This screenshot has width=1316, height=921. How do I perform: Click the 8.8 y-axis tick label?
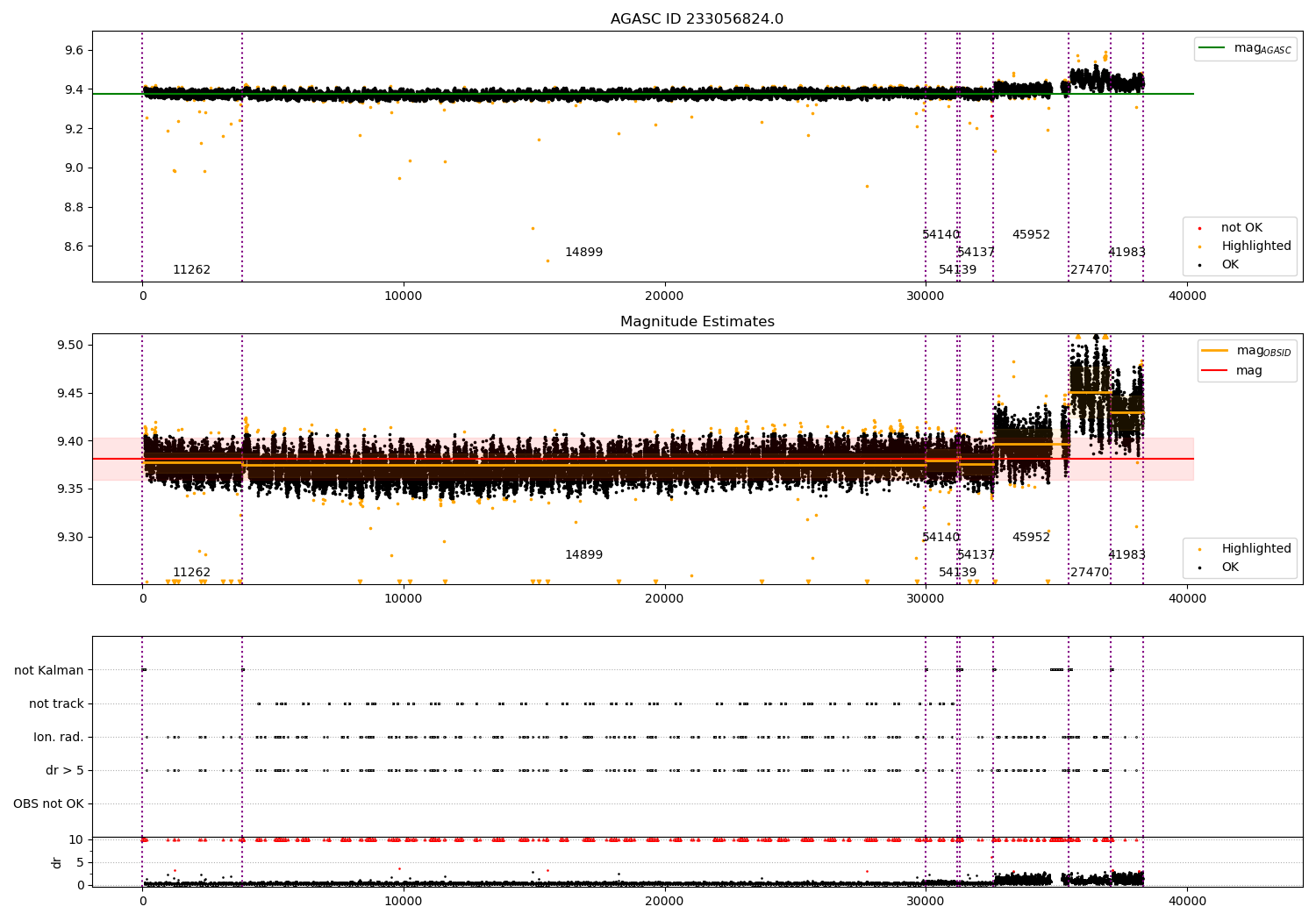[74, 207]
